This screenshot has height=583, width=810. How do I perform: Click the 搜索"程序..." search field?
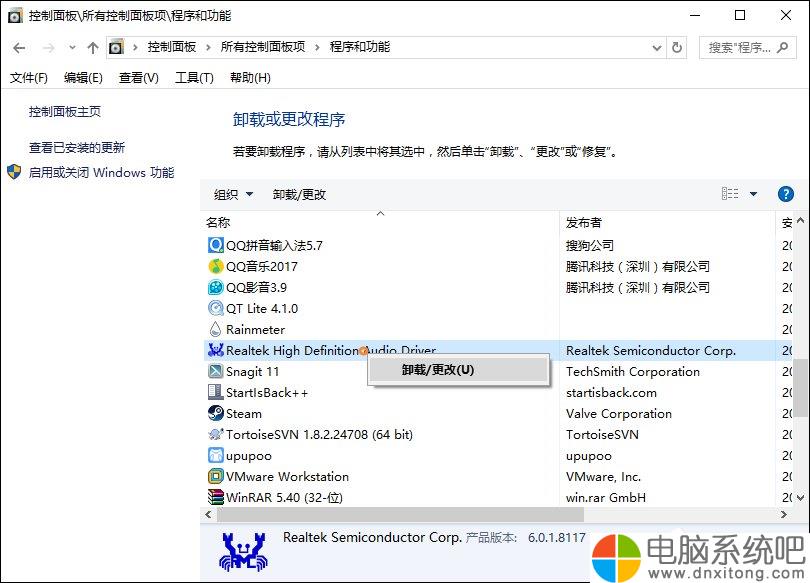pos(747,48)
